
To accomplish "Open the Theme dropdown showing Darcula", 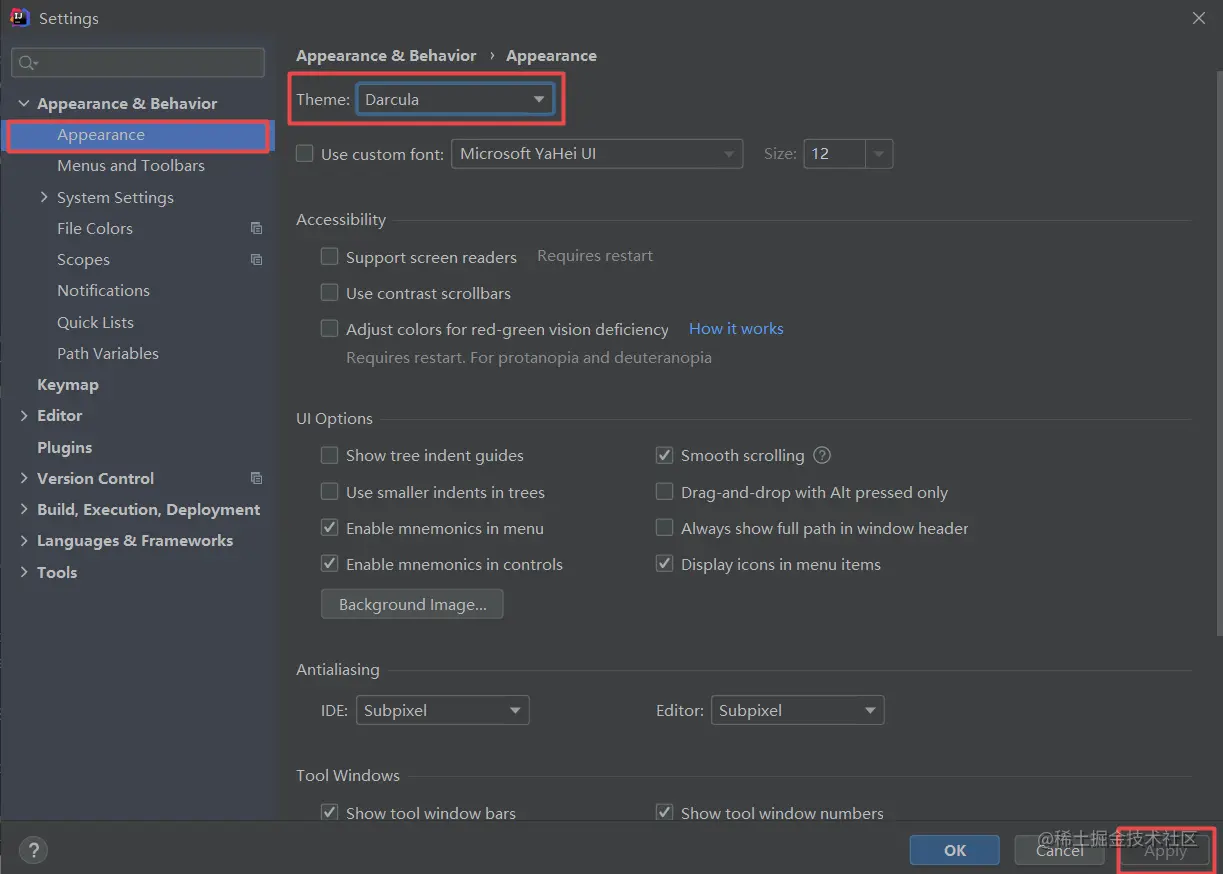I will click(455, 99).
